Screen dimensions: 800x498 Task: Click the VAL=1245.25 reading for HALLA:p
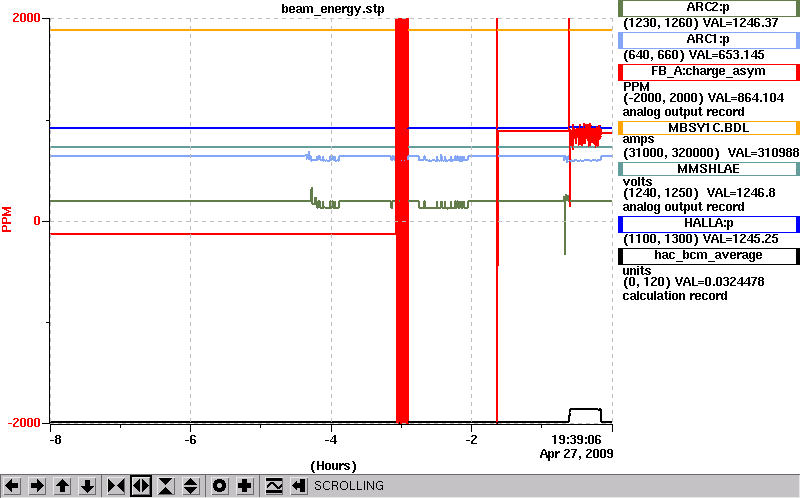click(x=741, y=239)
